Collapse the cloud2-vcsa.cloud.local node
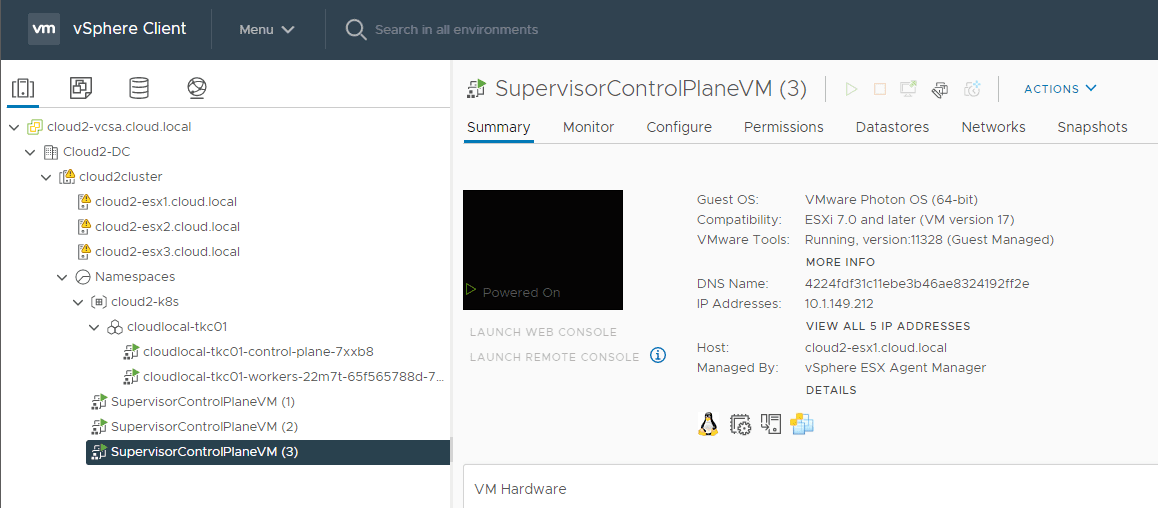The image size is (1158, 508). coord(14,127)
